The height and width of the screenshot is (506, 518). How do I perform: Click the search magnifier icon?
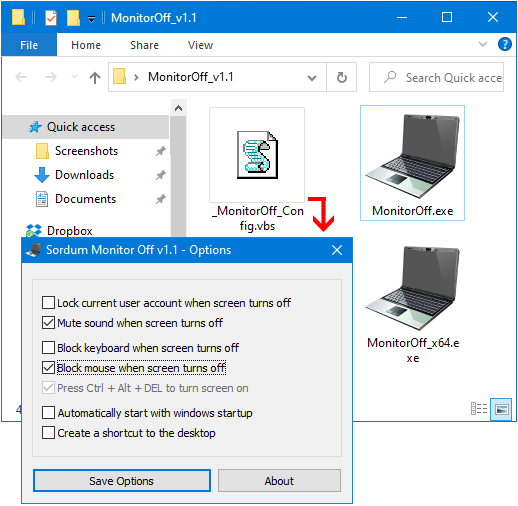pyautogui.click(x=390, y=77)
